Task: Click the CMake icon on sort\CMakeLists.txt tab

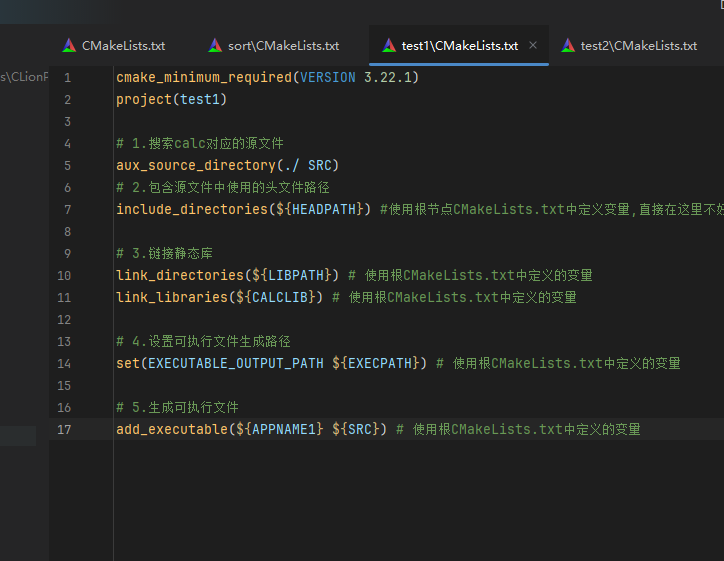Action: pyautogui.click(x=215, y=46)
